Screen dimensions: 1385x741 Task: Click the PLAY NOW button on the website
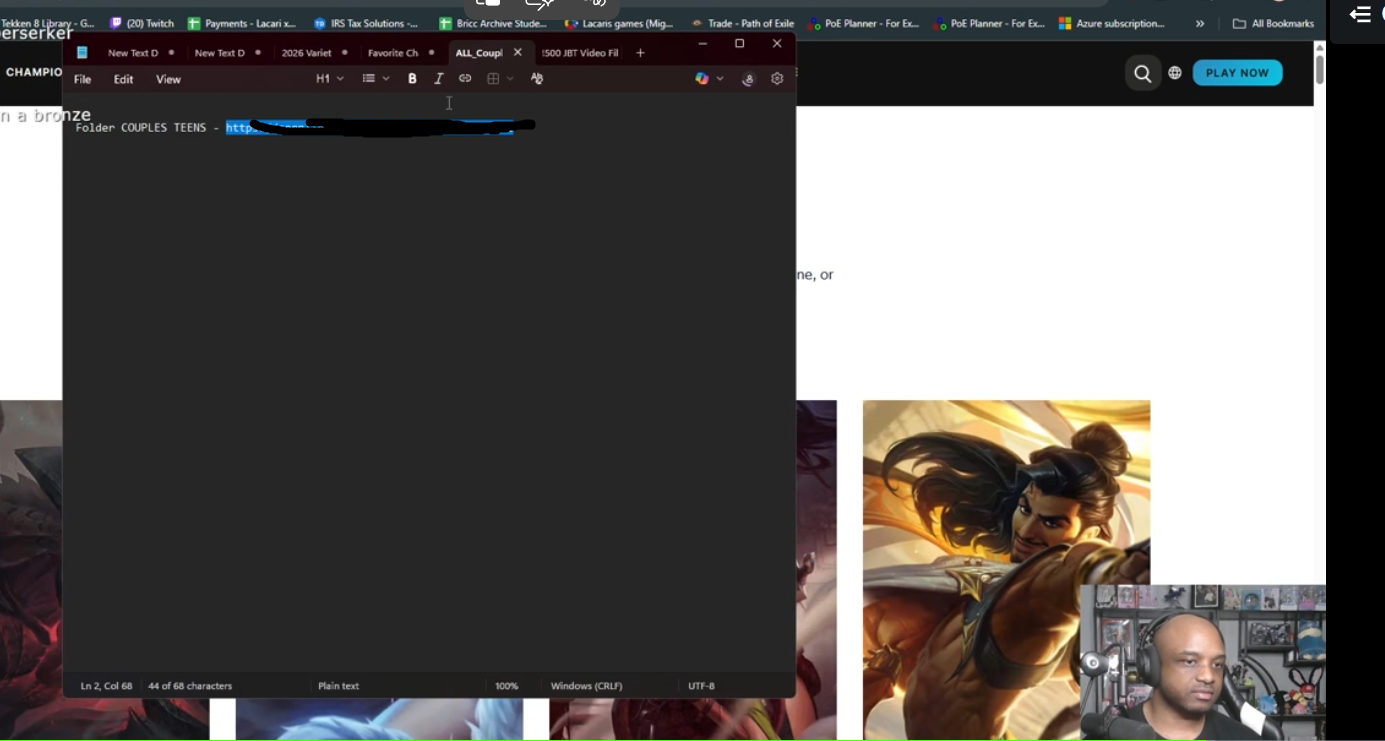pos(1237,73)
